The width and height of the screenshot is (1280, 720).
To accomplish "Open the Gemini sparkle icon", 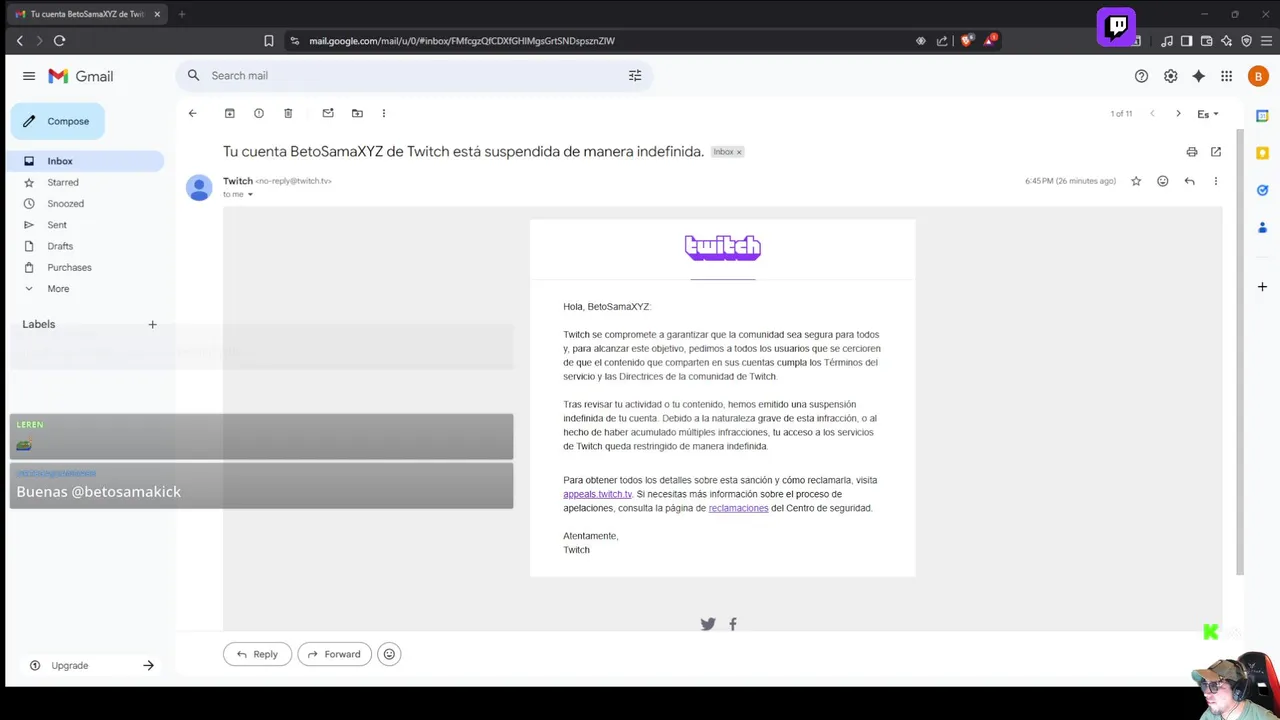I will [x=1198, y=76].
